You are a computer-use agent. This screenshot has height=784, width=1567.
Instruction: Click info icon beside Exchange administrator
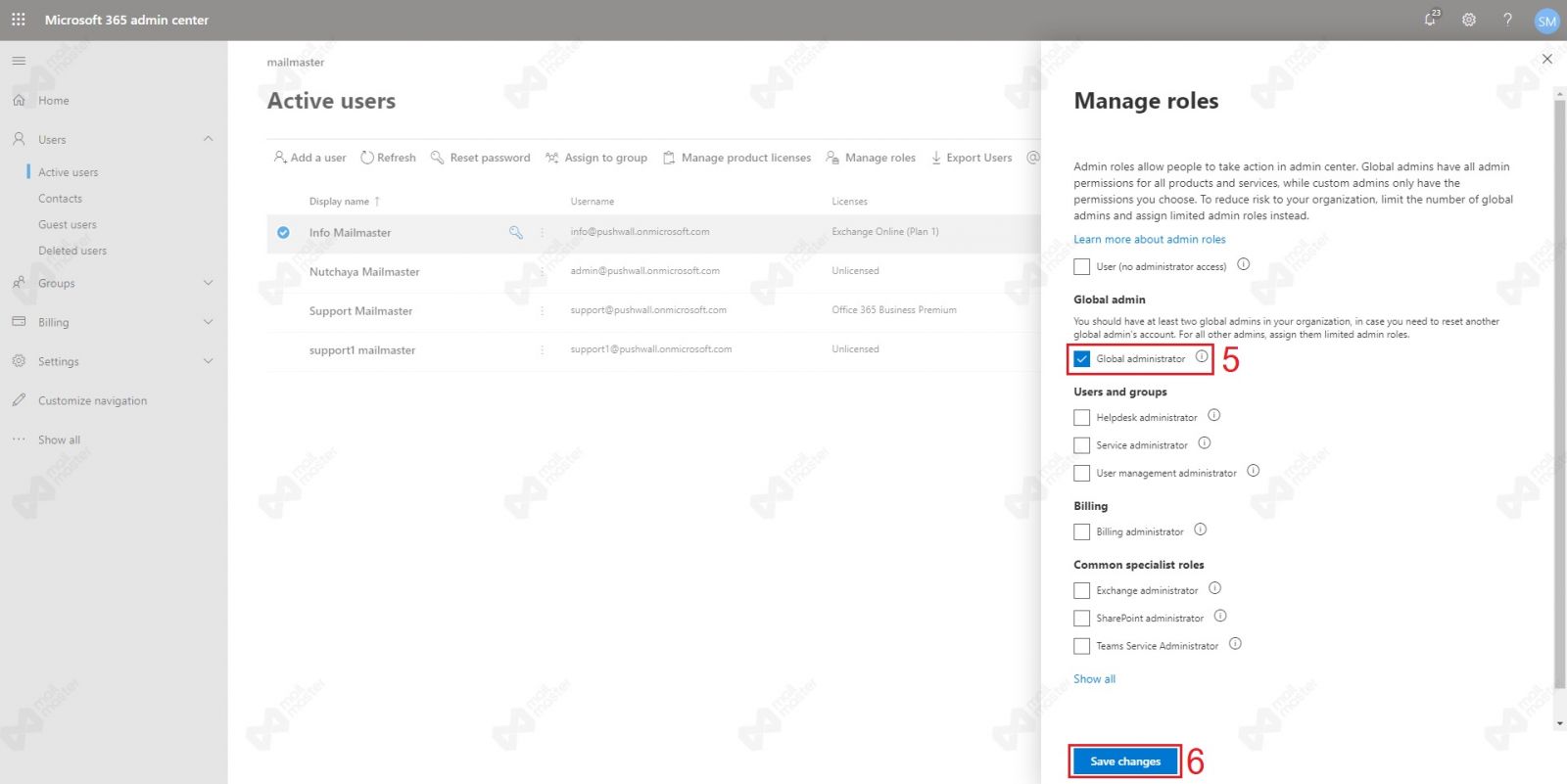point(1215,588)
